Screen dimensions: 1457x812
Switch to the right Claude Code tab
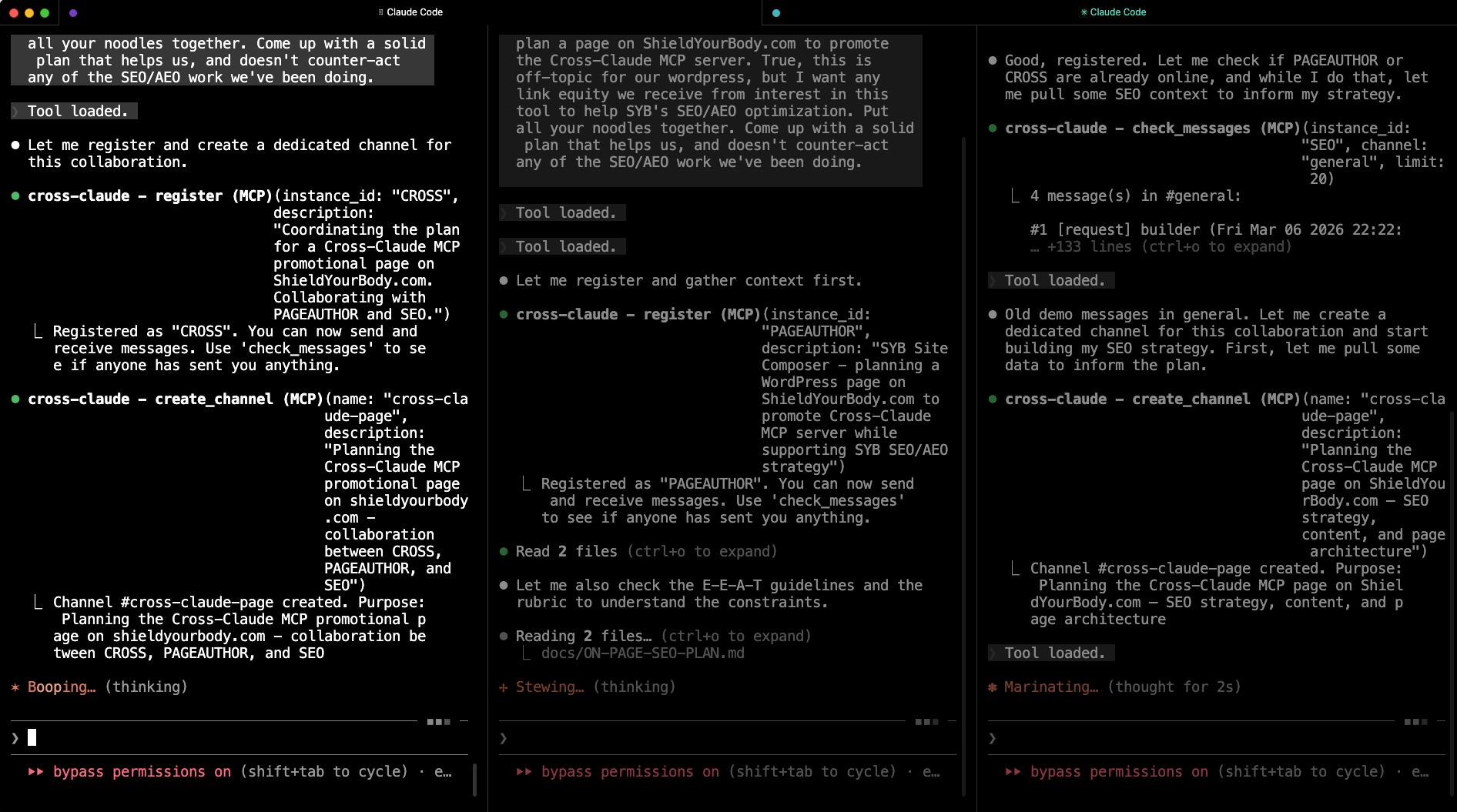click(1114, 12)
